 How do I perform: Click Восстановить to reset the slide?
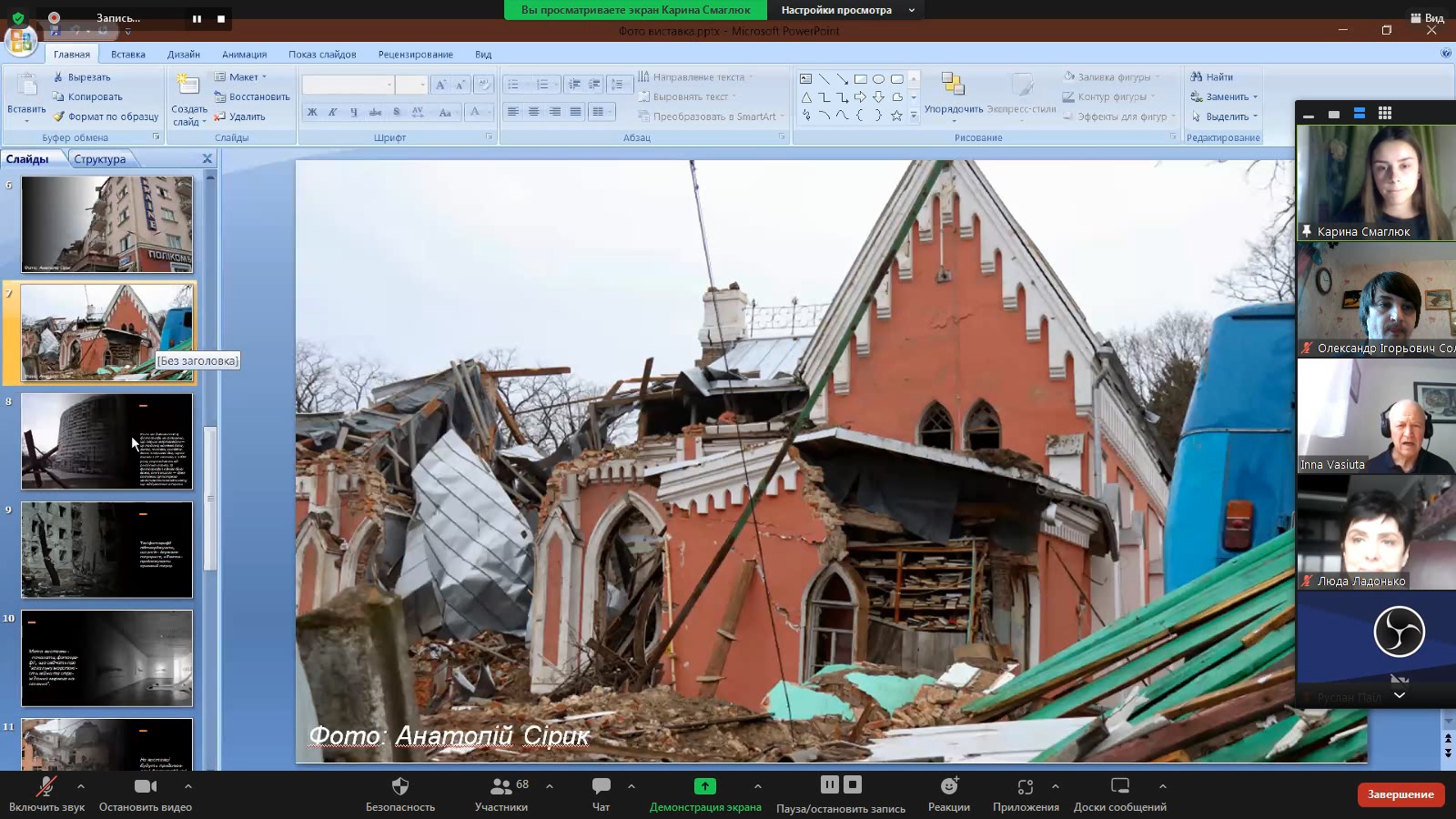click(252, 96)
